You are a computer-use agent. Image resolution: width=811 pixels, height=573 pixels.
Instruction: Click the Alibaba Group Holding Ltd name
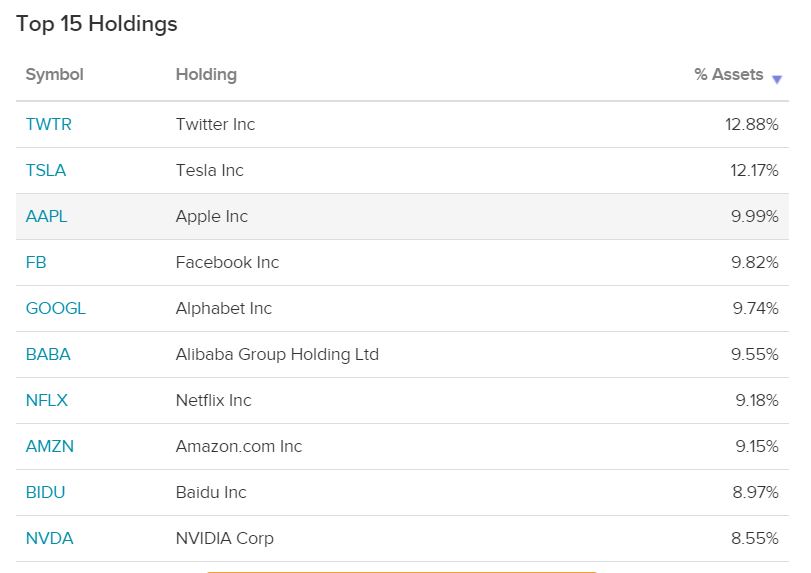click(277, 354)
